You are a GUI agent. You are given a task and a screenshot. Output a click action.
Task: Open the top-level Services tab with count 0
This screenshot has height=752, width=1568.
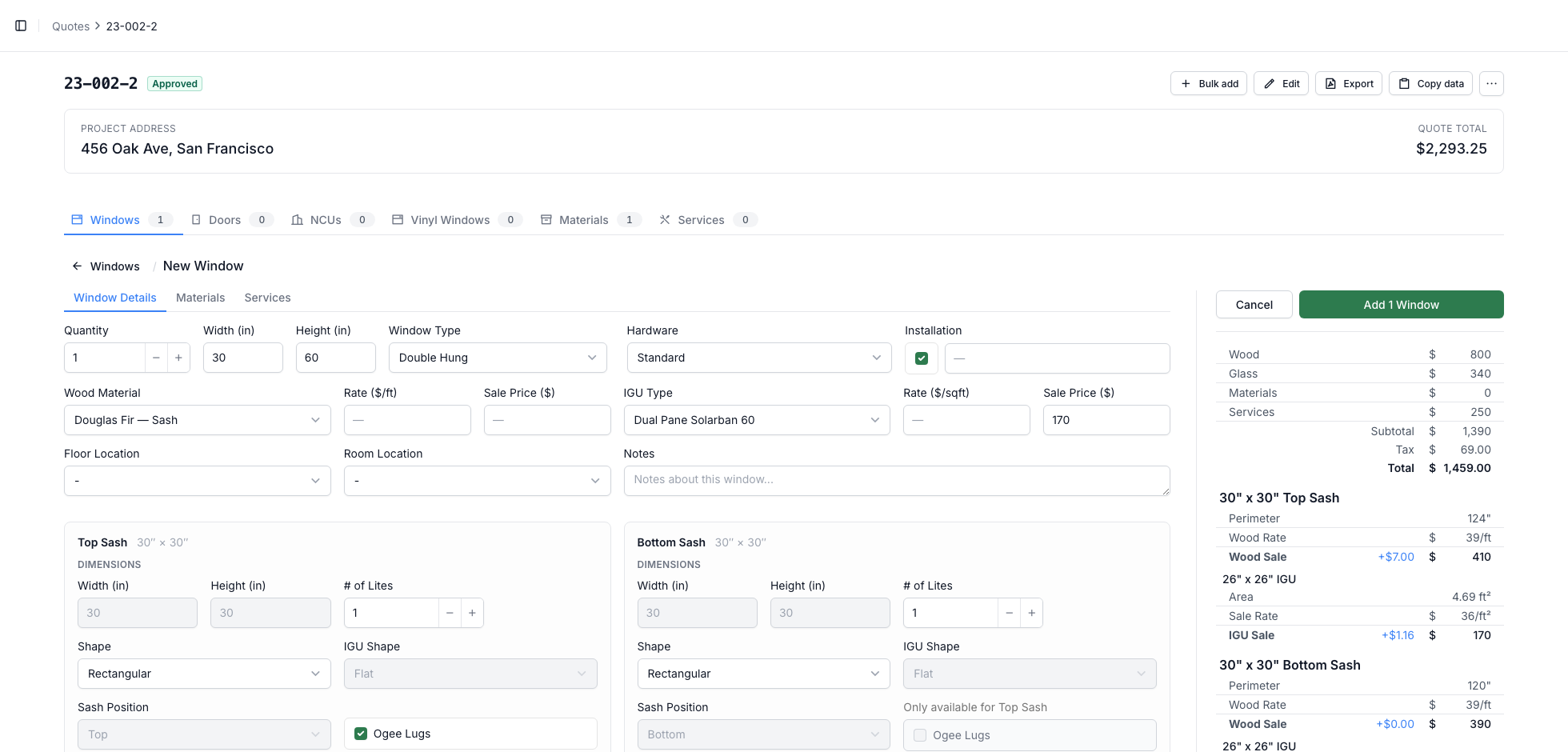[x=708, y=220]
